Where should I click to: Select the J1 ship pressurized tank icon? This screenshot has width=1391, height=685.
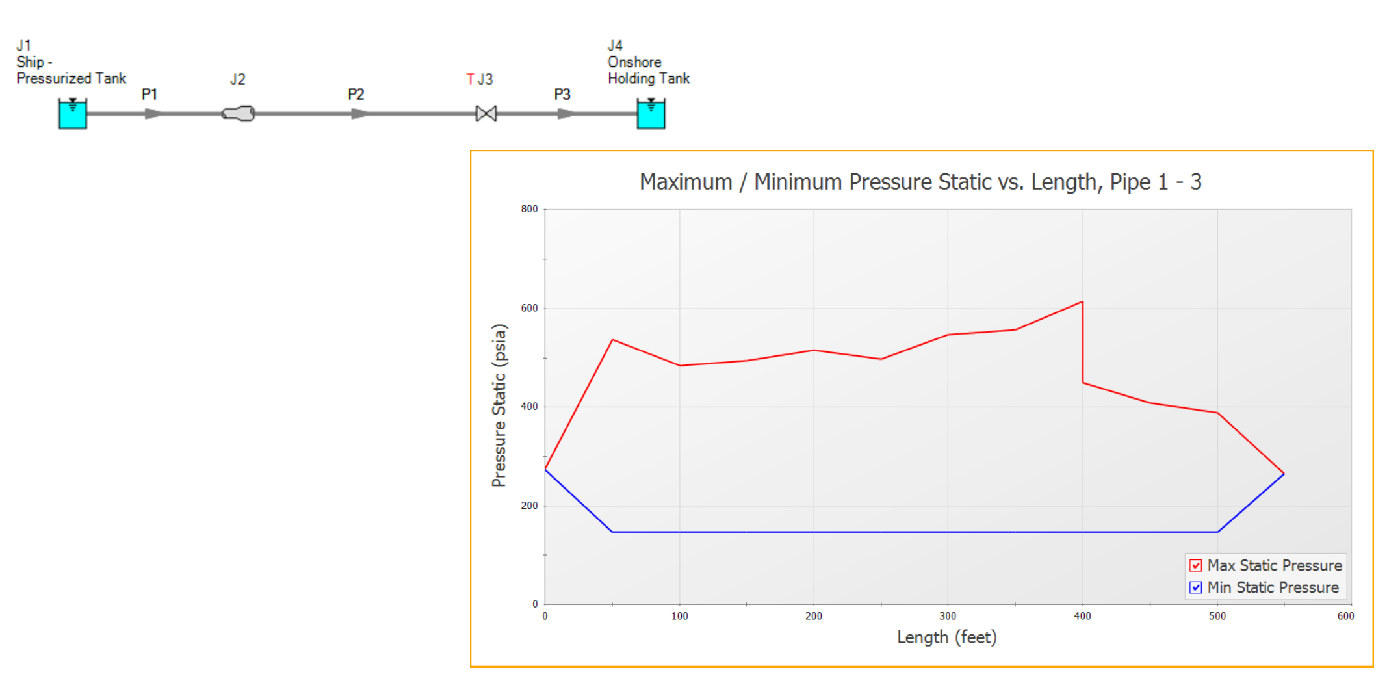click(x=72, y=114)
